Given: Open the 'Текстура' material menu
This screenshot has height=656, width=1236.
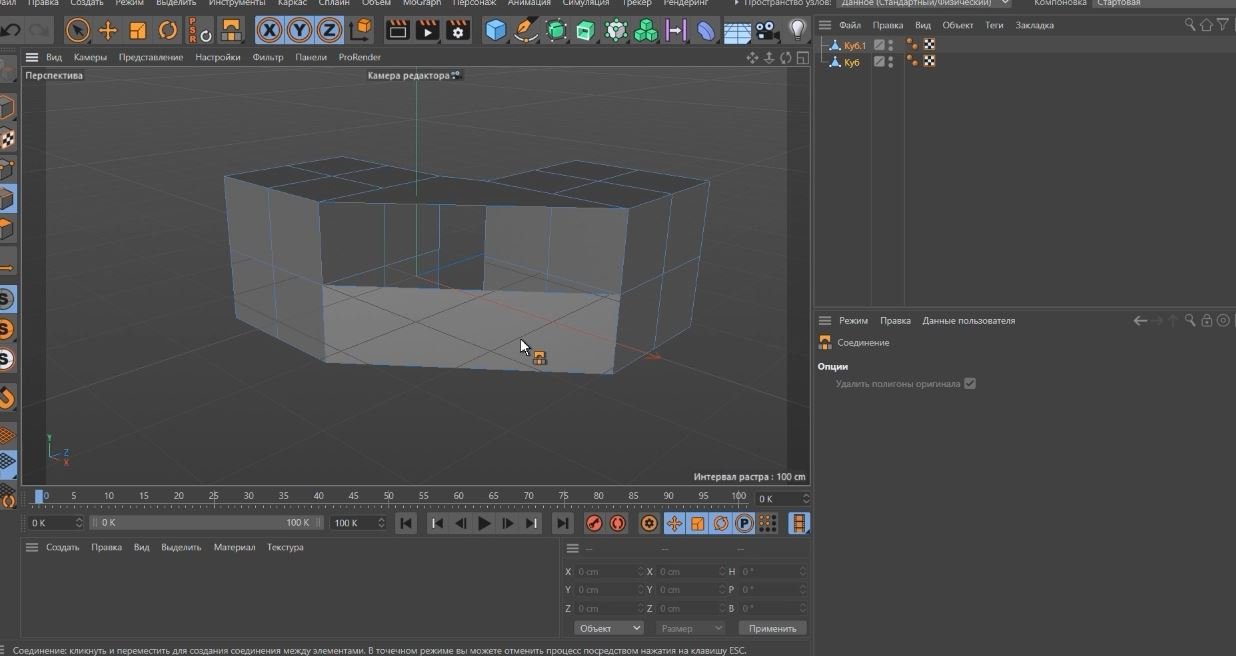Looking at the screenshot, I should [x=285, y=547].
